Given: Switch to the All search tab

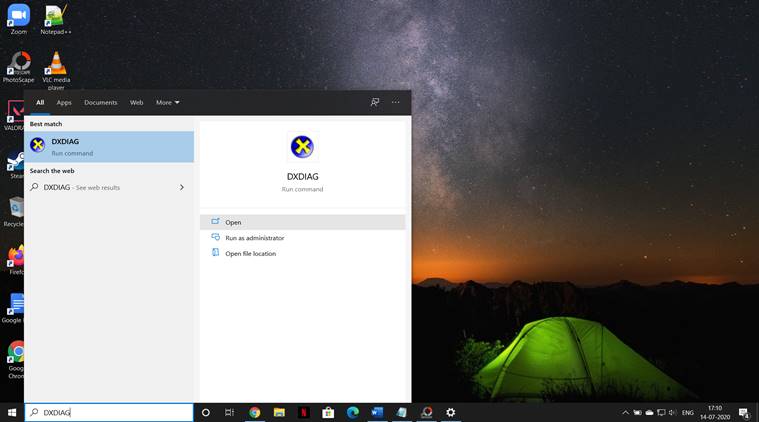Looking at the screenshot, I should click(x=40, y=103).
